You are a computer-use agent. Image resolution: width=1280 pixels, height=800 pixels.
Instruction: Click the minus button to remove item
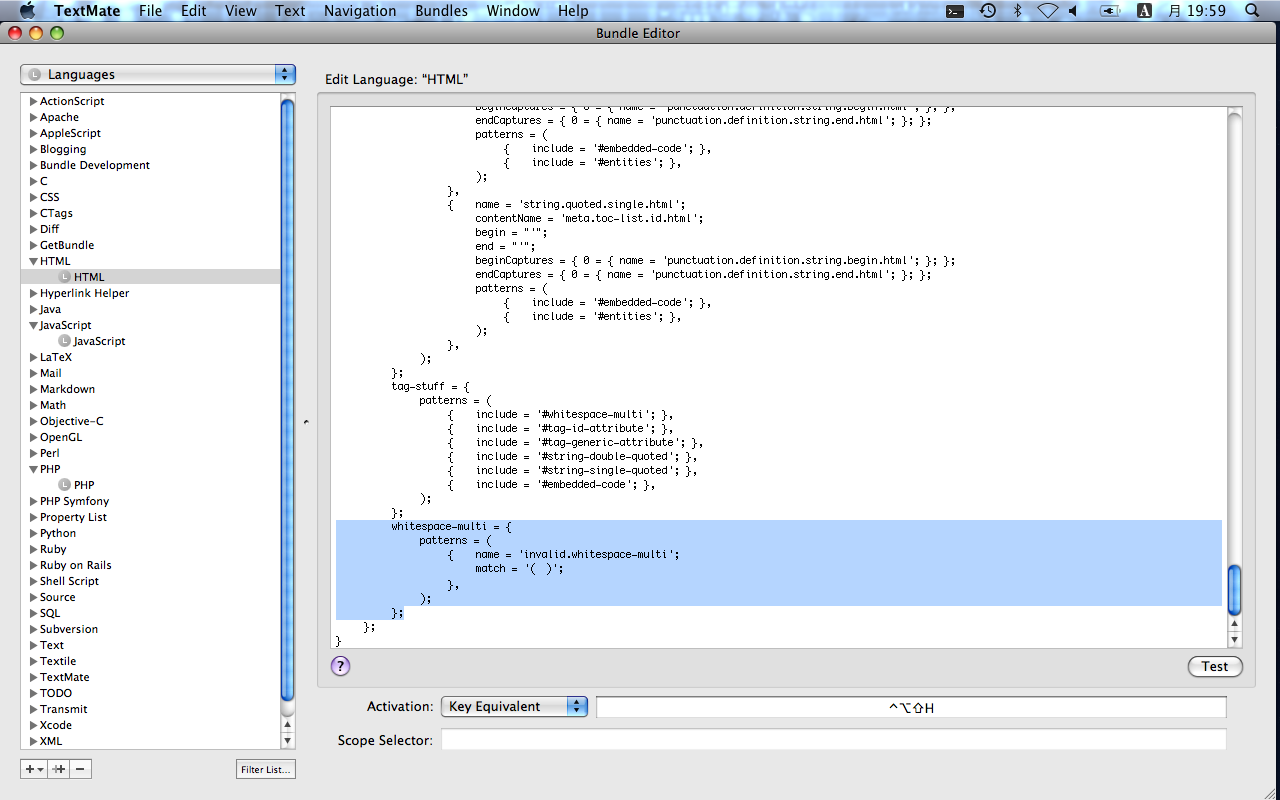81,769
